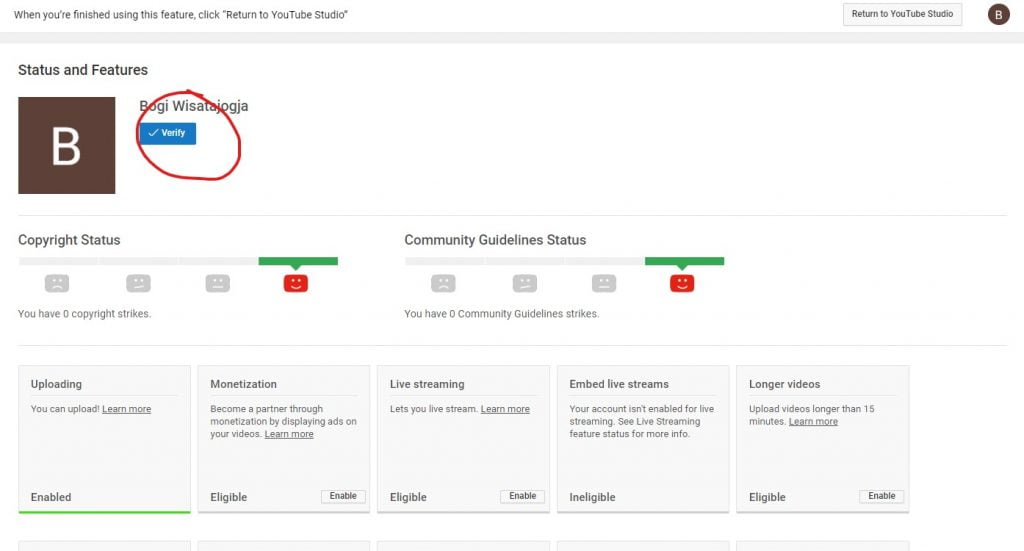This screenshot has width=1024, height=551.
Task: Click the Copyright Status heading
Action: (69, 240)
